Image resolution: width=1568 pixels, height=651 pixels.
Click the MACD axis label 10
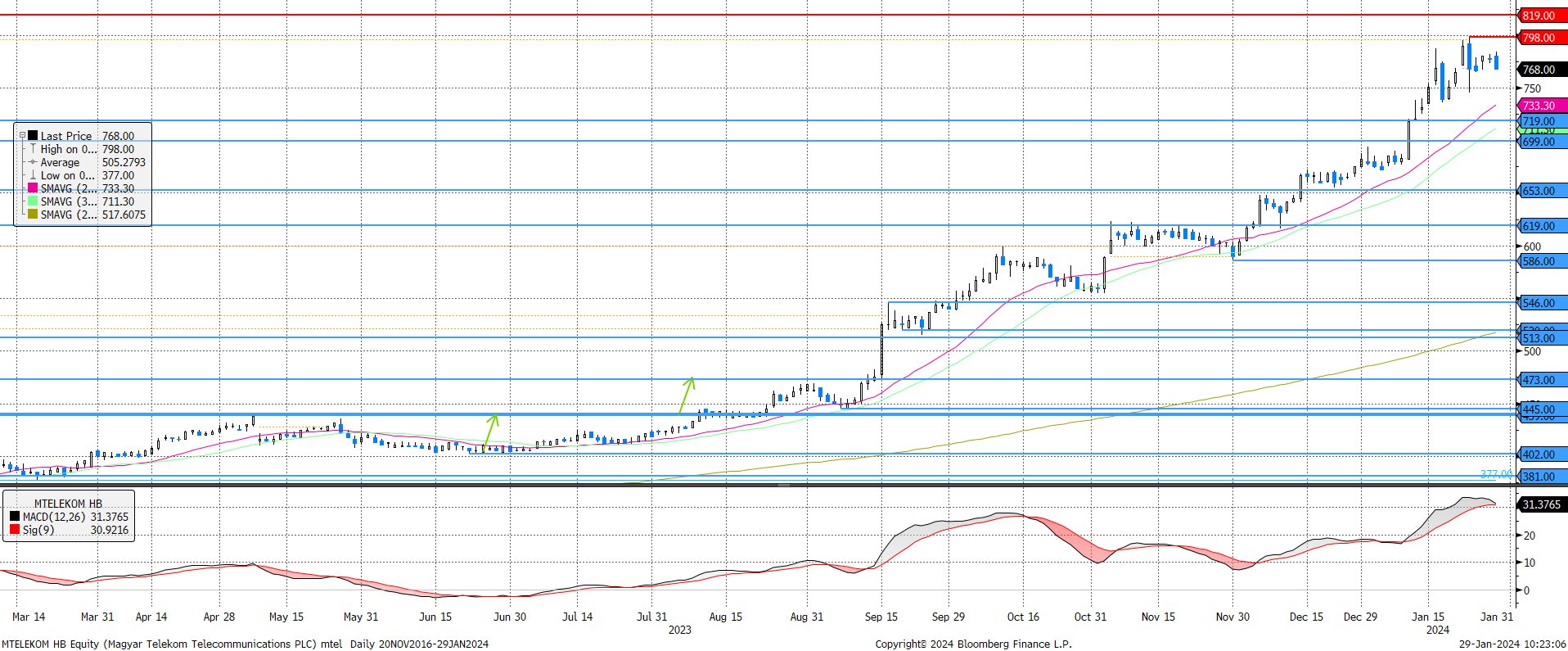point(1530,563)
